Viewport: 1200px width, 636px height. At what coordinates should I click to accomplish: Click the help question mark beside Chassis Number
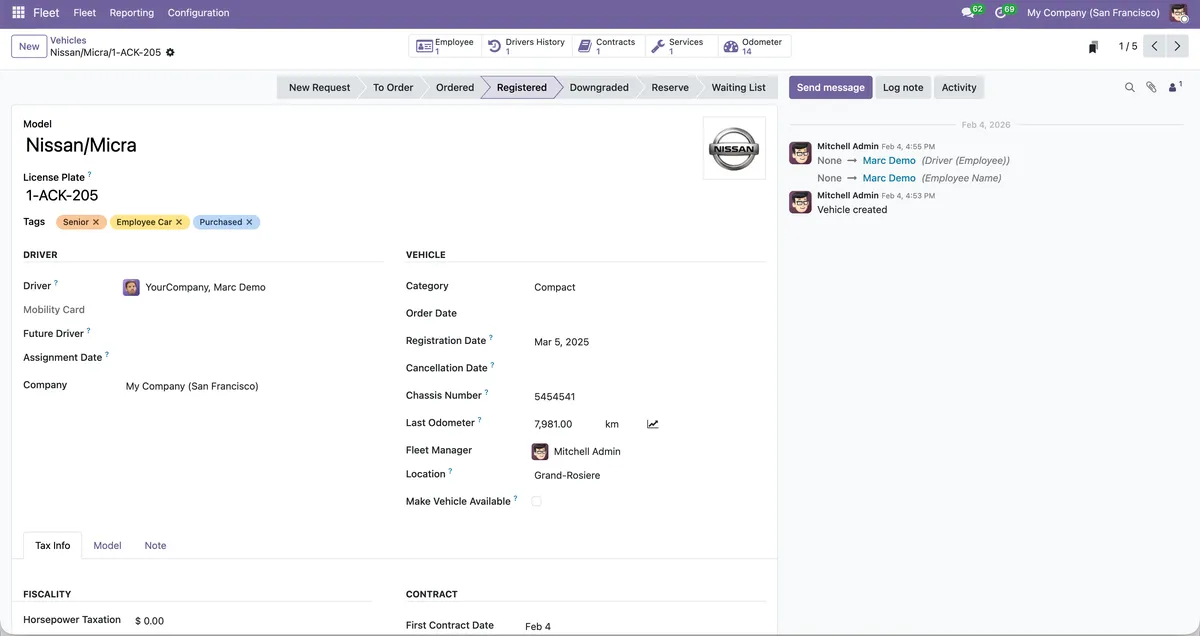[x=486, y=393]
